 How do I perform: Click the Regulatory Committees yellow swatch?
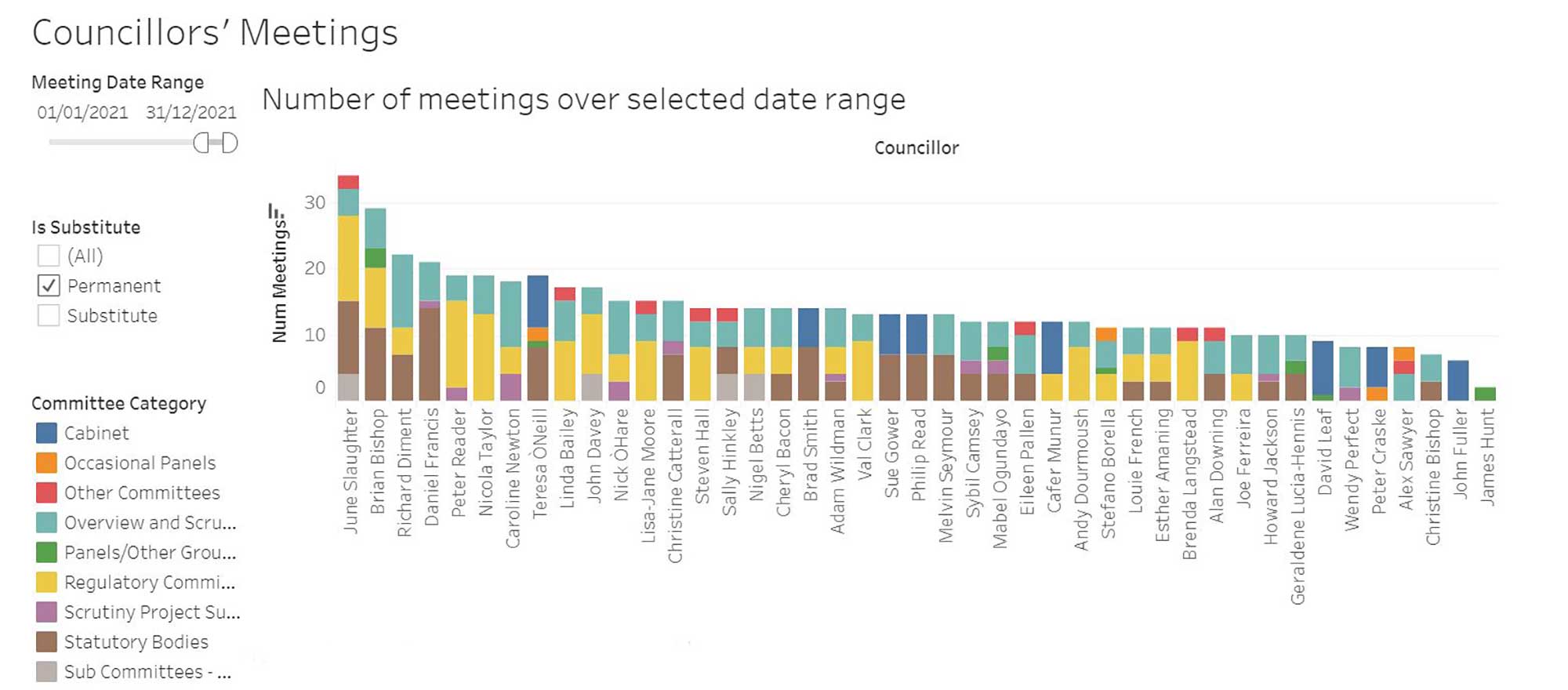46,582
